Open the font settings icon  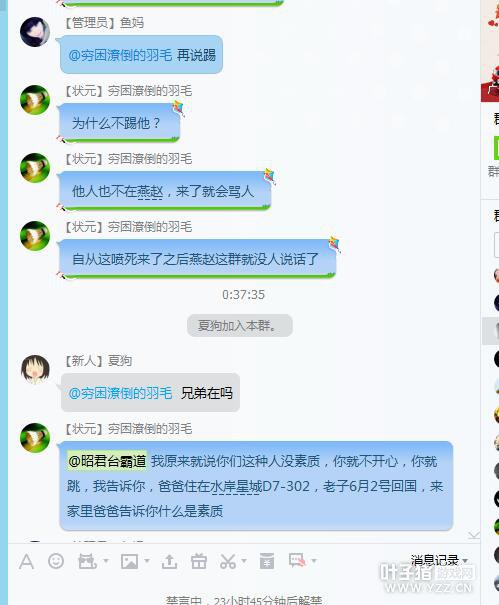[26, 561]
